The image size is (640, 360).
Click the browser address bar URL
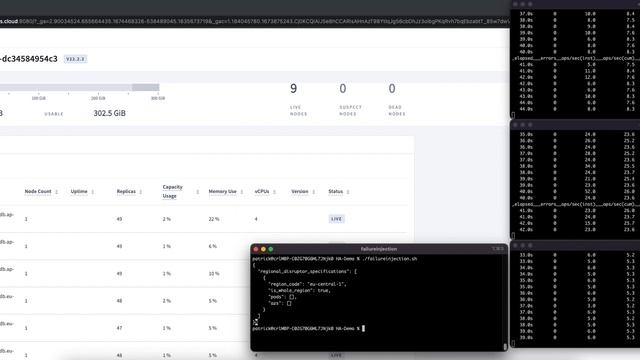pyautogui.click(x=255, y=21)
